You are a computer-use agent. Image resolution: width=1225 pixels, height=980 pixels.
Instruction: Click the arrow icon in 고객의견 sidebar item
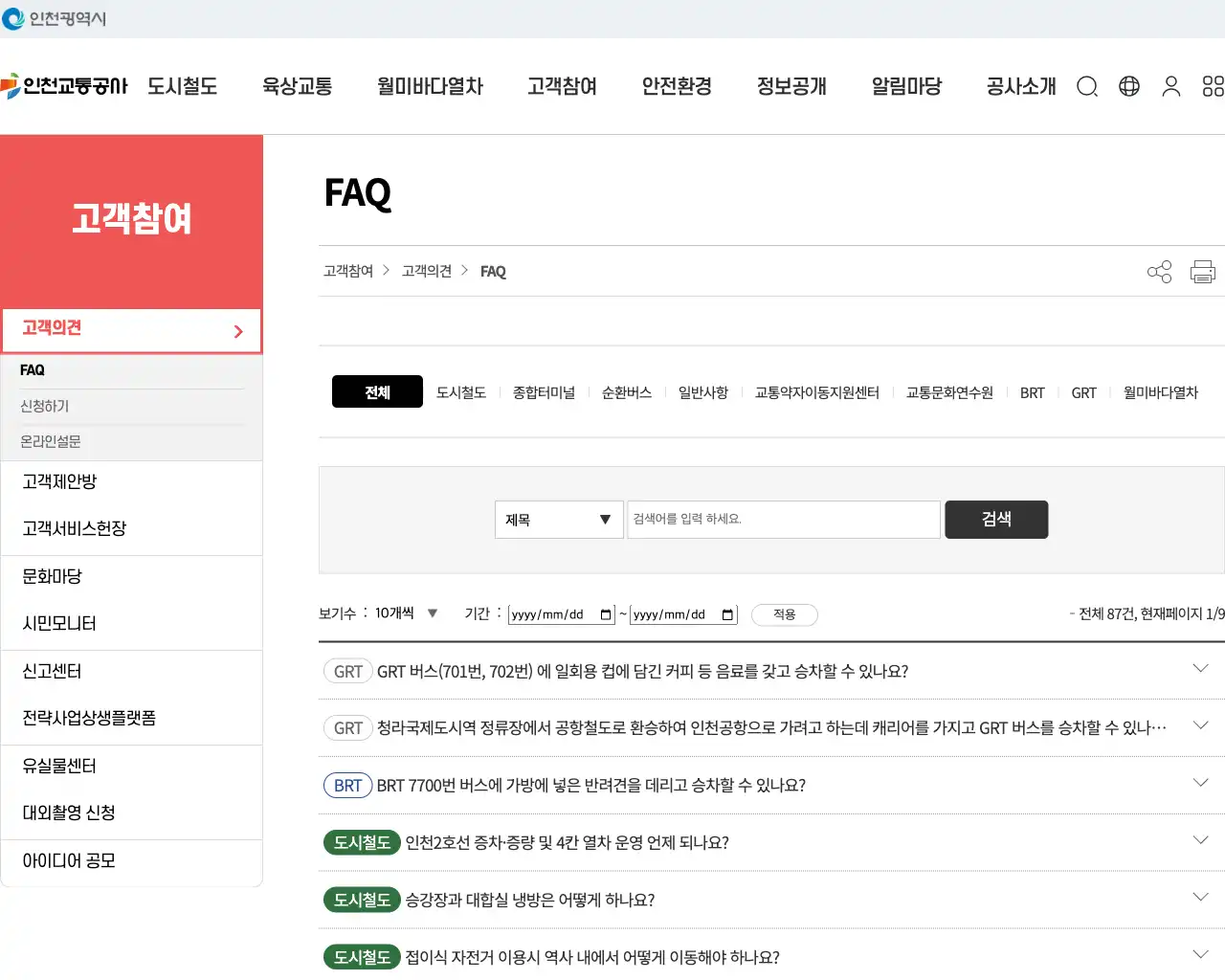[x=238, y=331]
